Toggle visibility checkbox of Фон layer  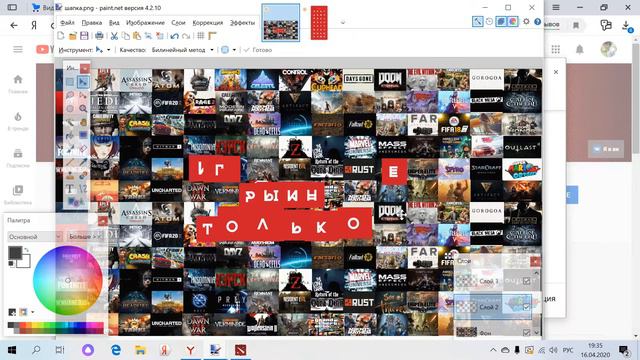click(x=526, y=333)
